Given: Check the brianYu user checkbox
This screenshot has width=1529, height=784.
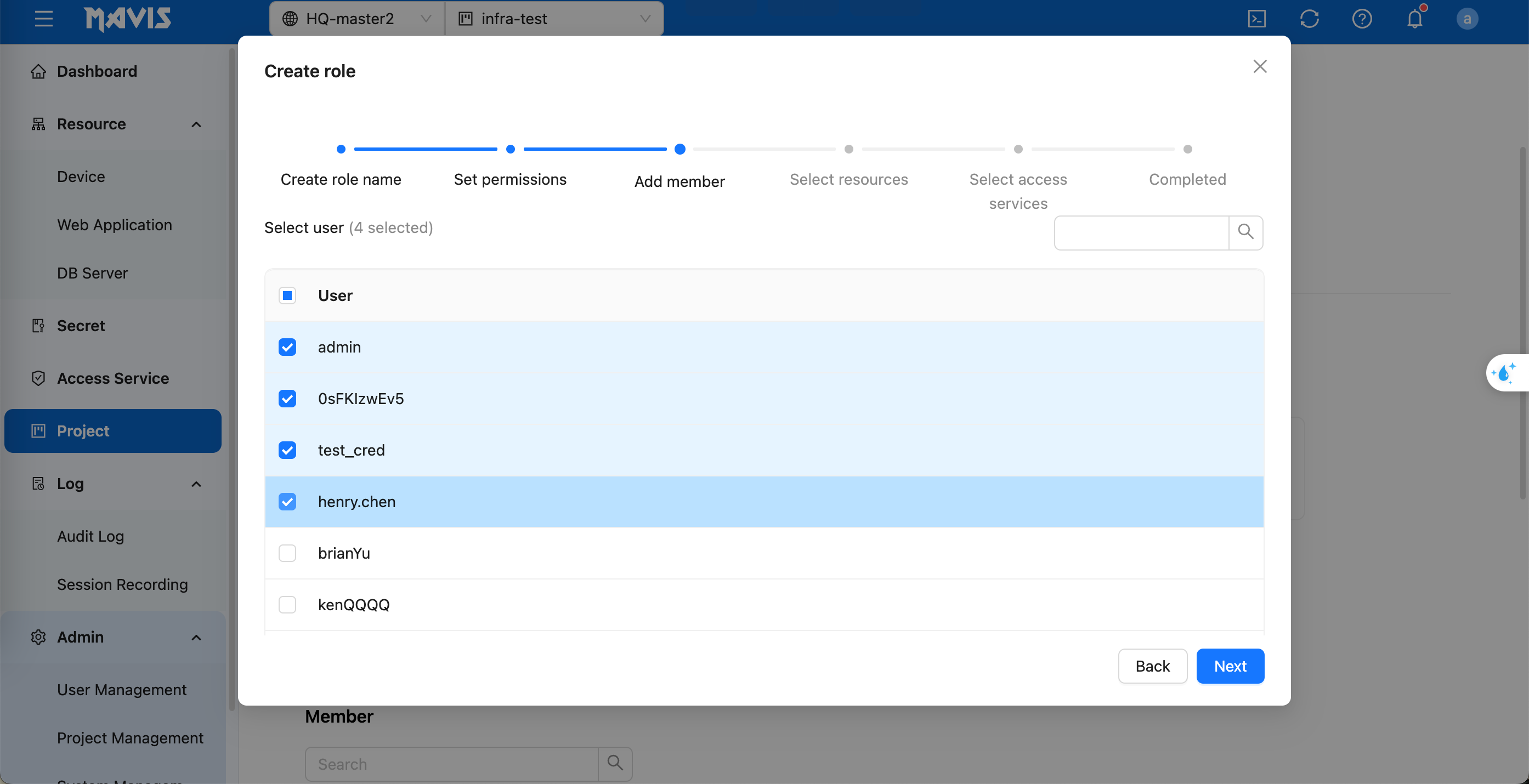Looking at the screenshot, I should pyautogui.click(x=287, y=553).
